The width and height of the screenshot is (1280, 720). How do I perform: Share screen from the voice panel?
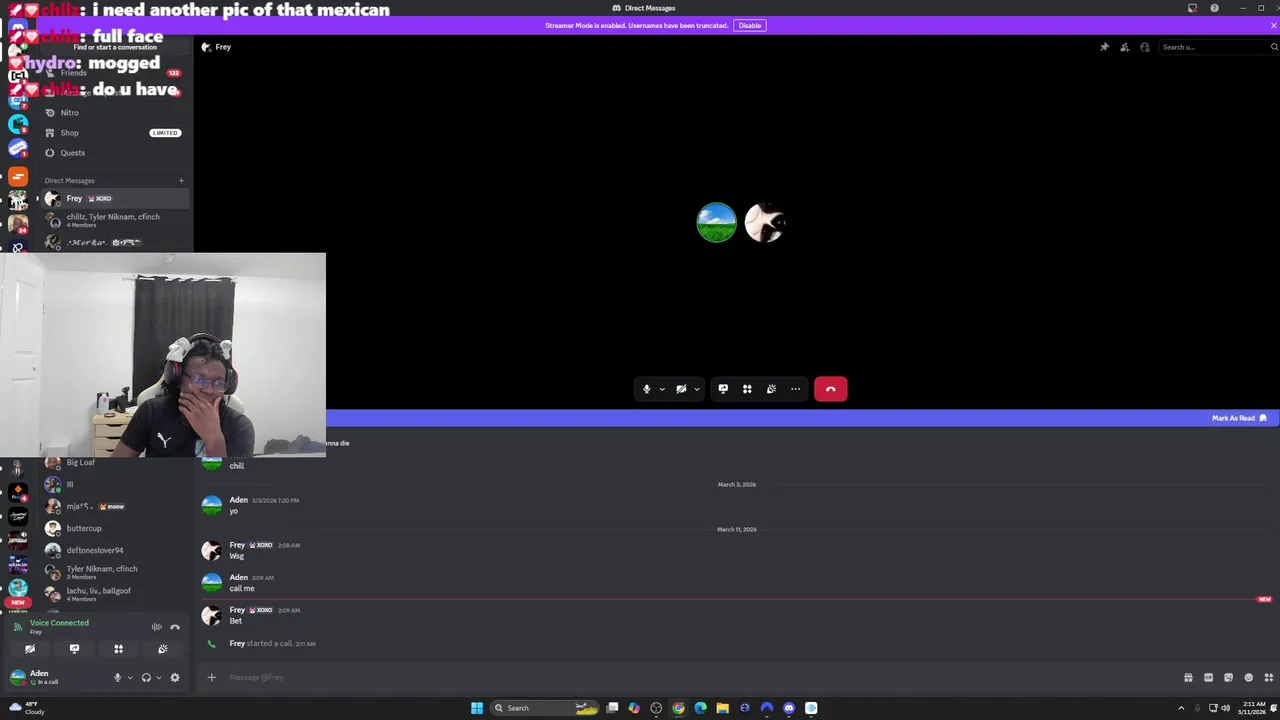(x=74, y=649)
